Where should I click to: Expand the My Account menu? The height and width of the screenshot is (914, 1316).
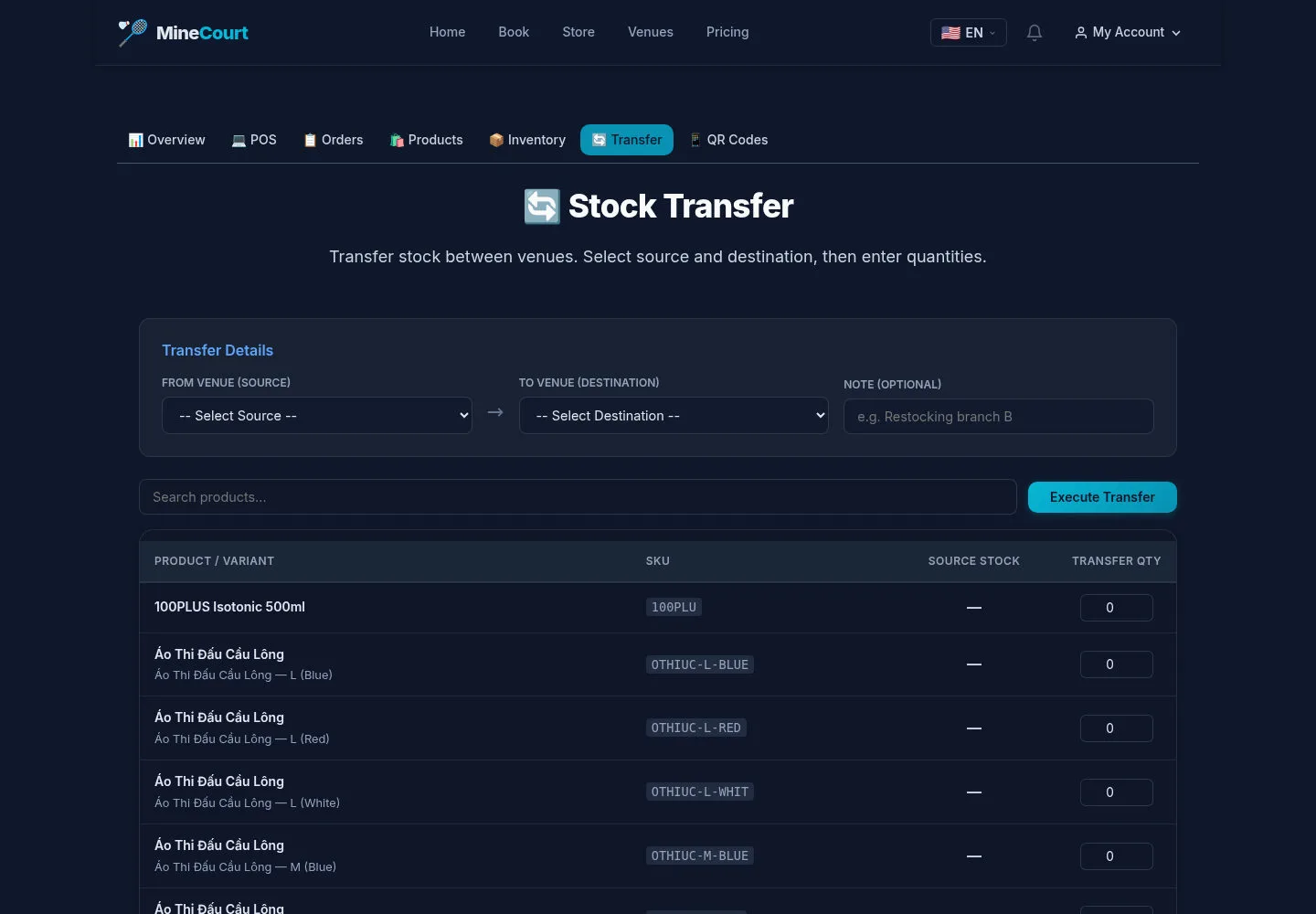pos(1128,33)
